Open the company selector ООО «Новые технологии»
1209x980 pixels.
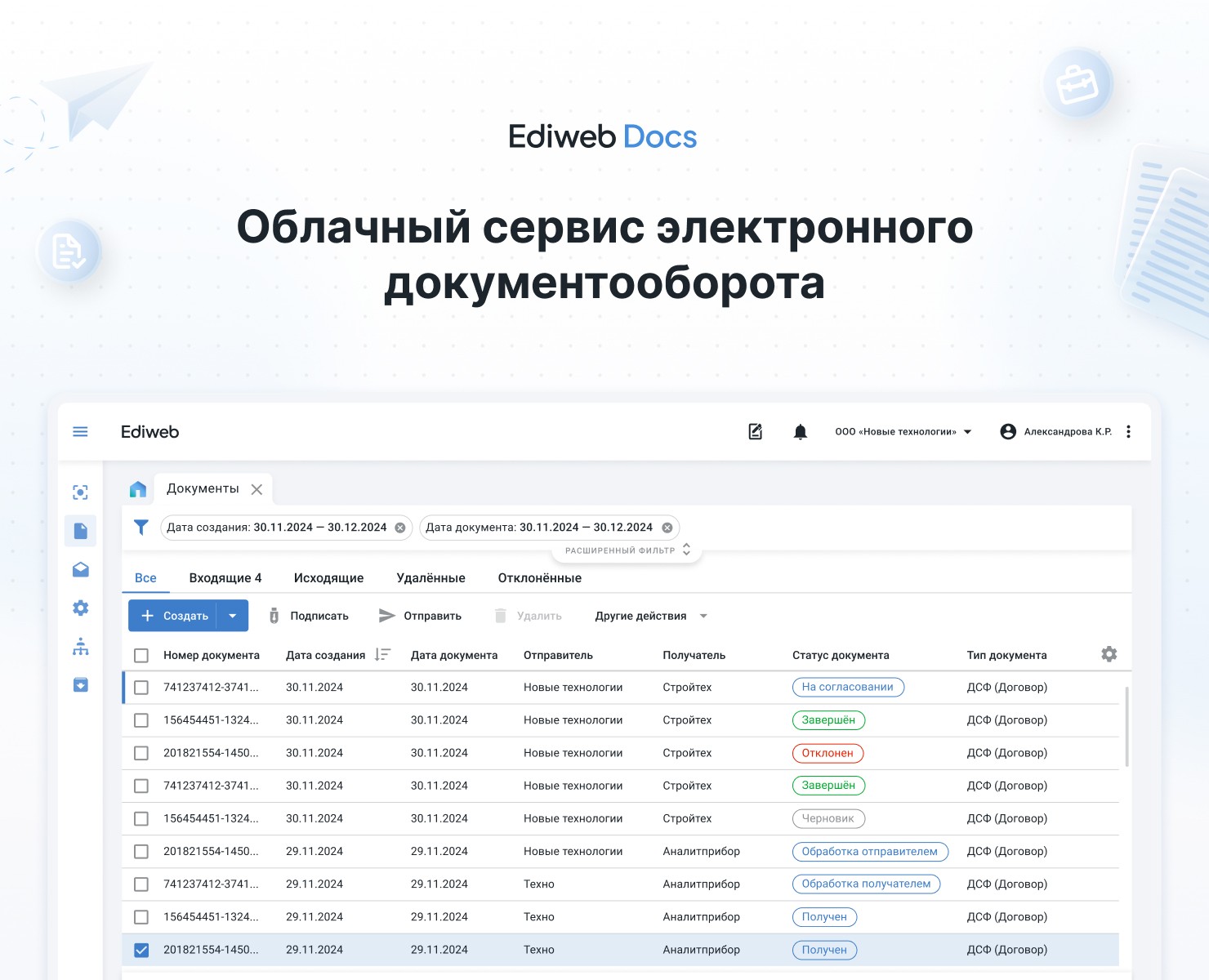pos(903,431)
